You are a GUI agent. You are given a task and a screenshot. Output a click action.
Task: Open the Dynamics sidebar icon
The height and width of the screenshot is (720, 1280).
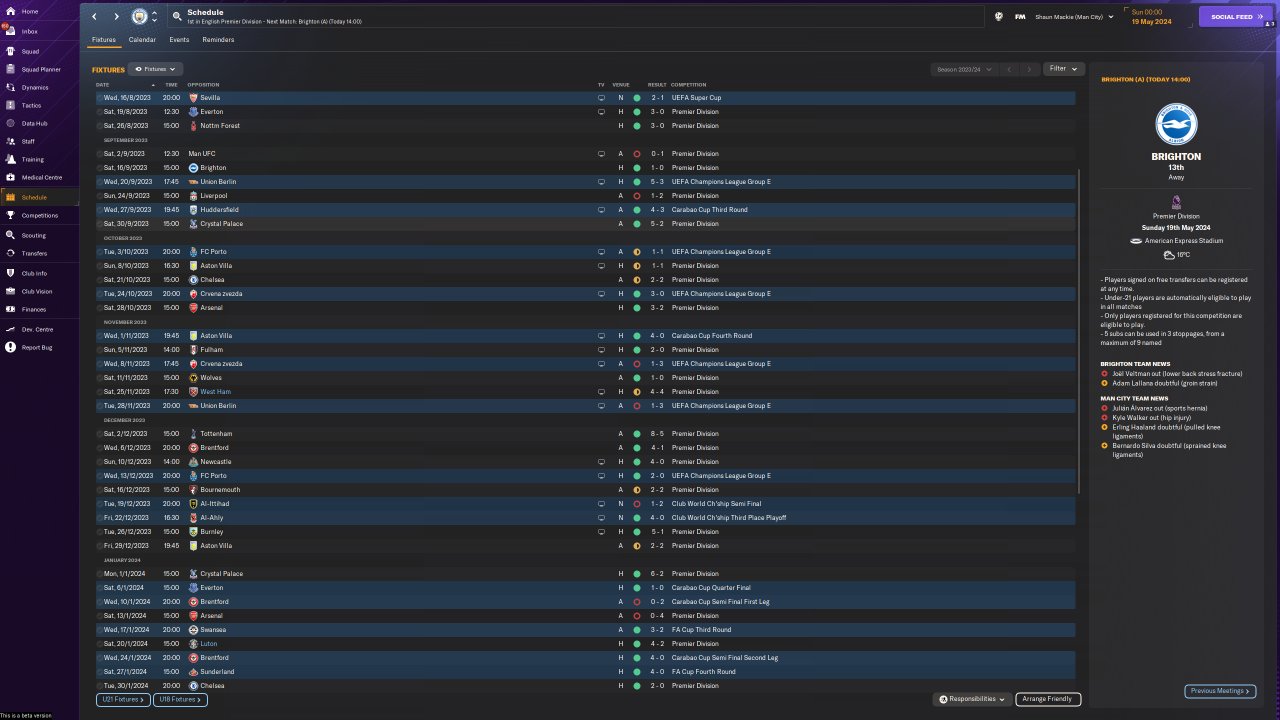click(11, 87)
